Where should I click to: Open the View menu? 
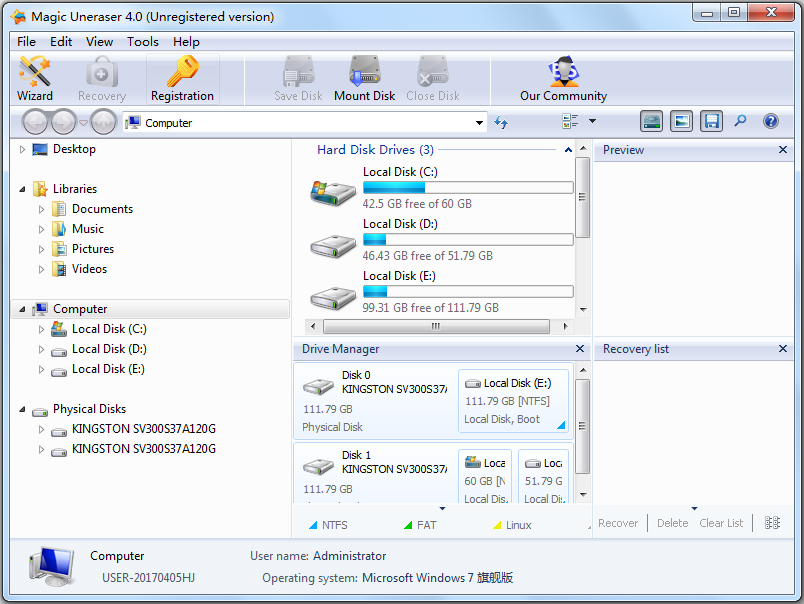[99, 42]
